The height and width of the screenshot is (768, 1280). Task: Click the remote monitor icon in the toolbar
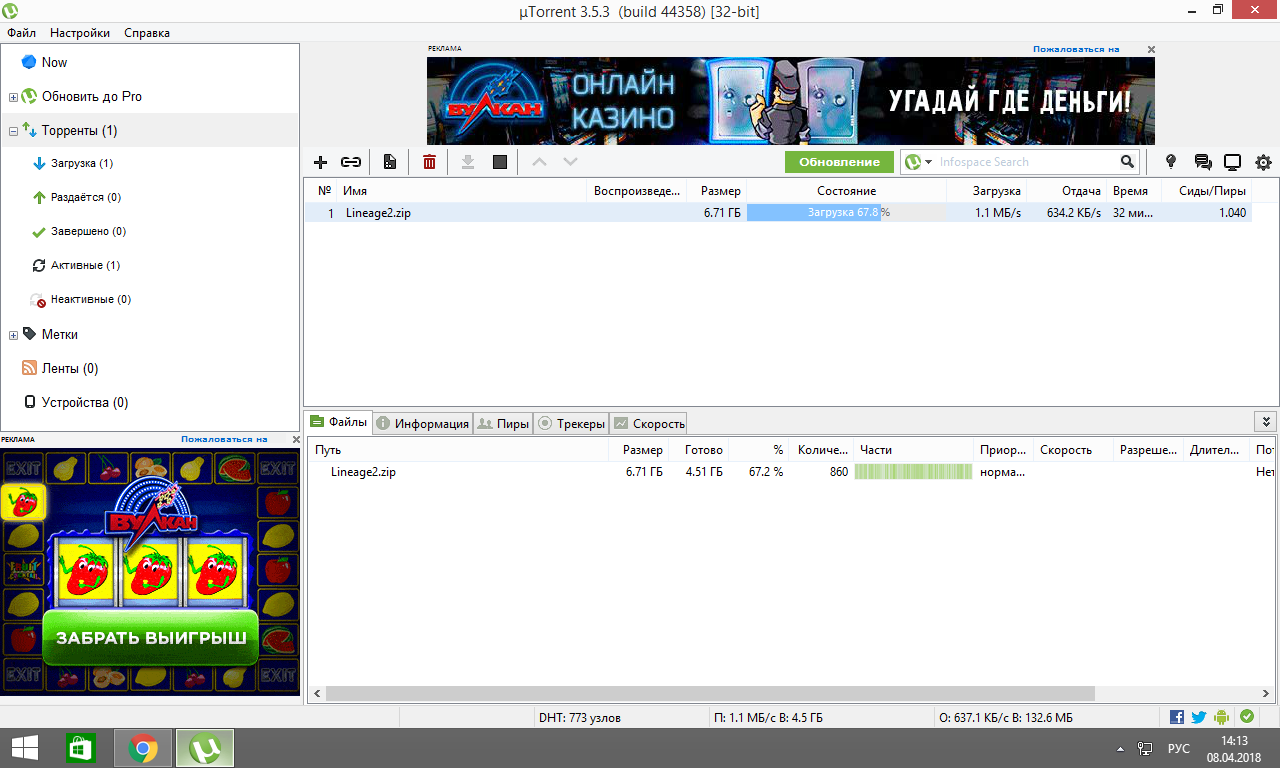[x=1232, y=162]
